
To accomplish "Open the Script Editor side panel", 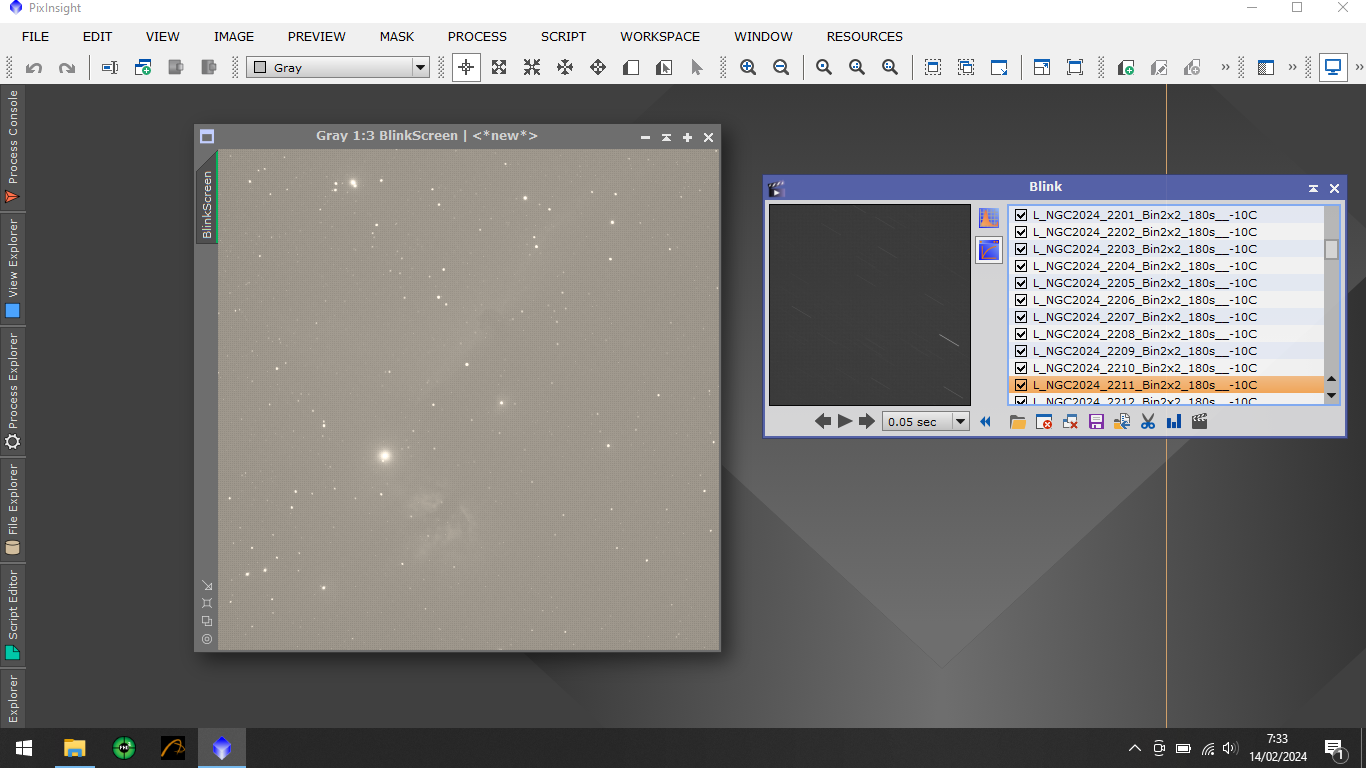I will pyautogui.click(x=12, y=614).
